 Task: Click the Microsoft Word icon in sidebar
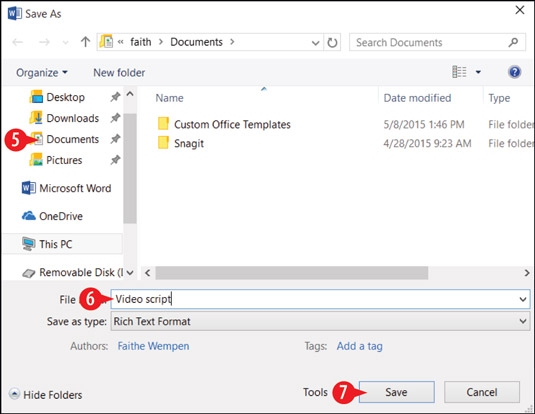coord(28,188)
